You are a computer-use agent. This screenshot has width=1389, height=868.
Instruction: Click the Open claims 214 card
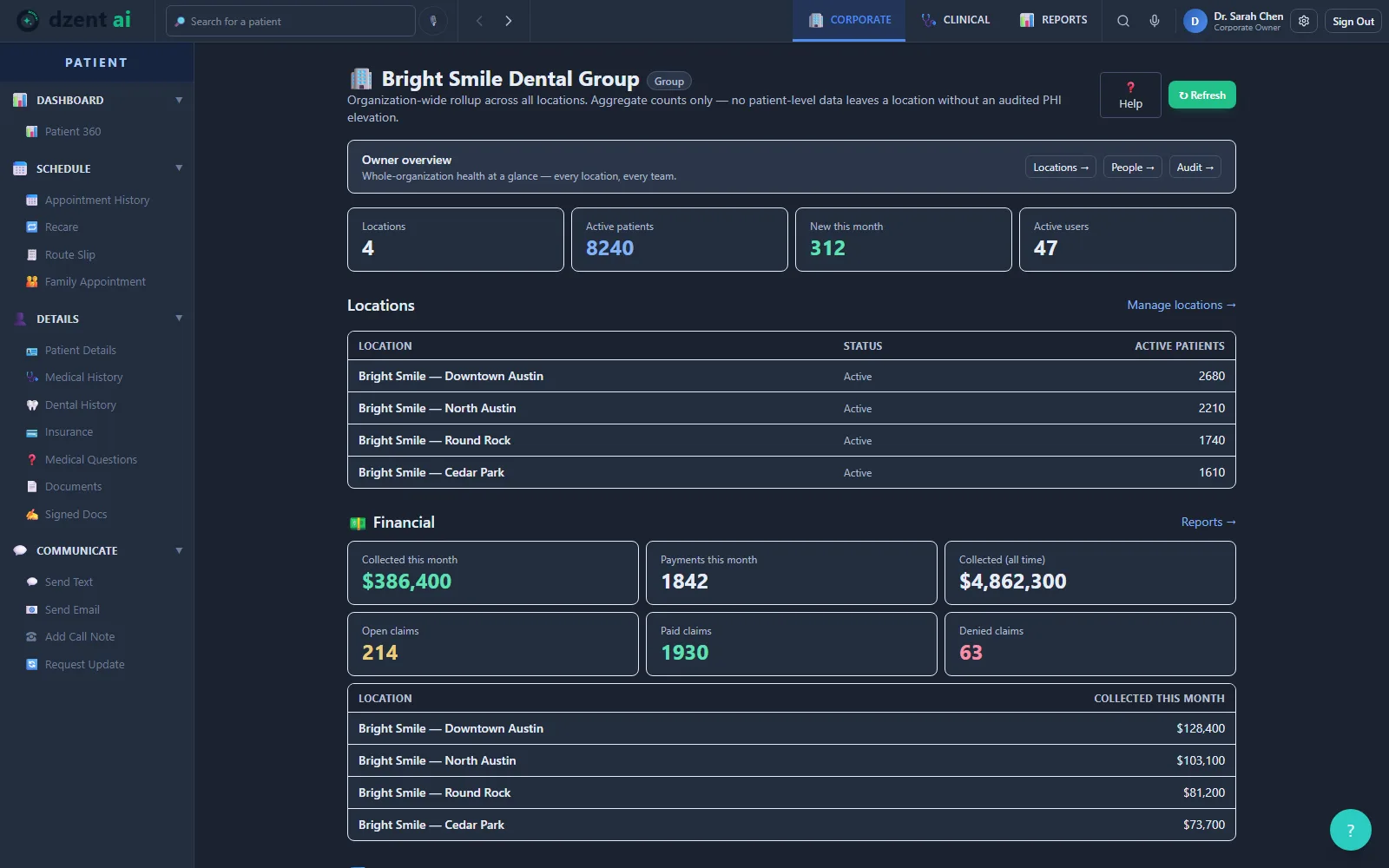[493, 644]
